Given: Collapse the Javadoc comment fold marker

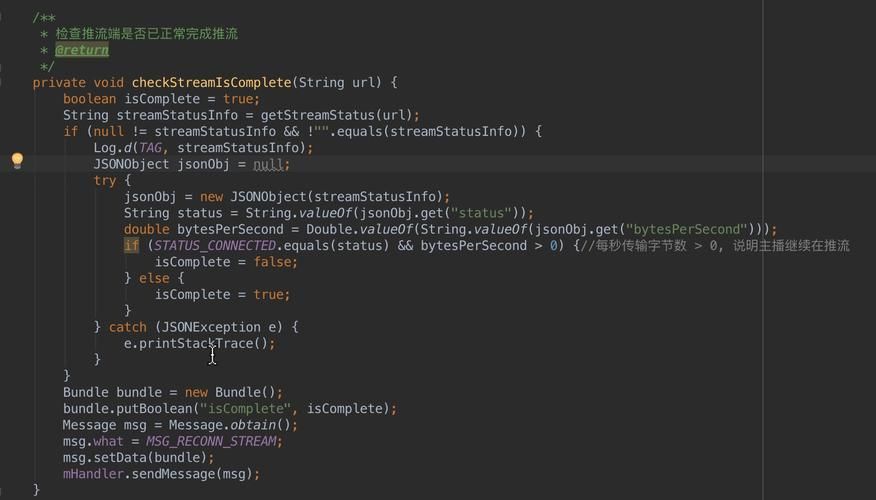Looking at the screenshot, I should click(3, 17).
